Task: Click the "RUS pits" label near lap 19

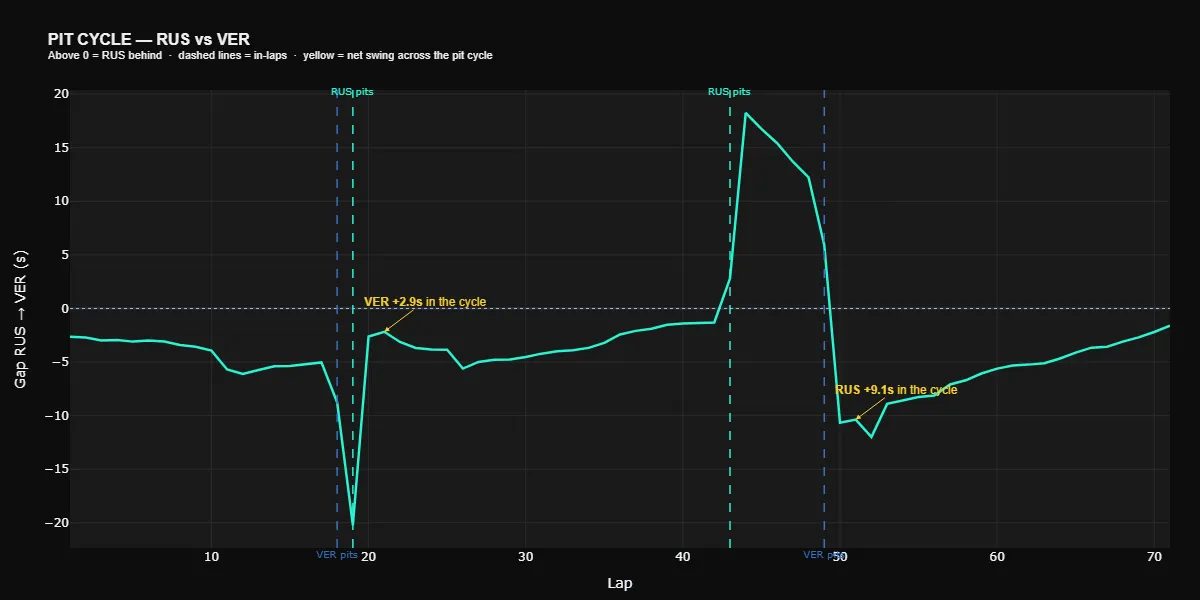Action: pos(352,92)
